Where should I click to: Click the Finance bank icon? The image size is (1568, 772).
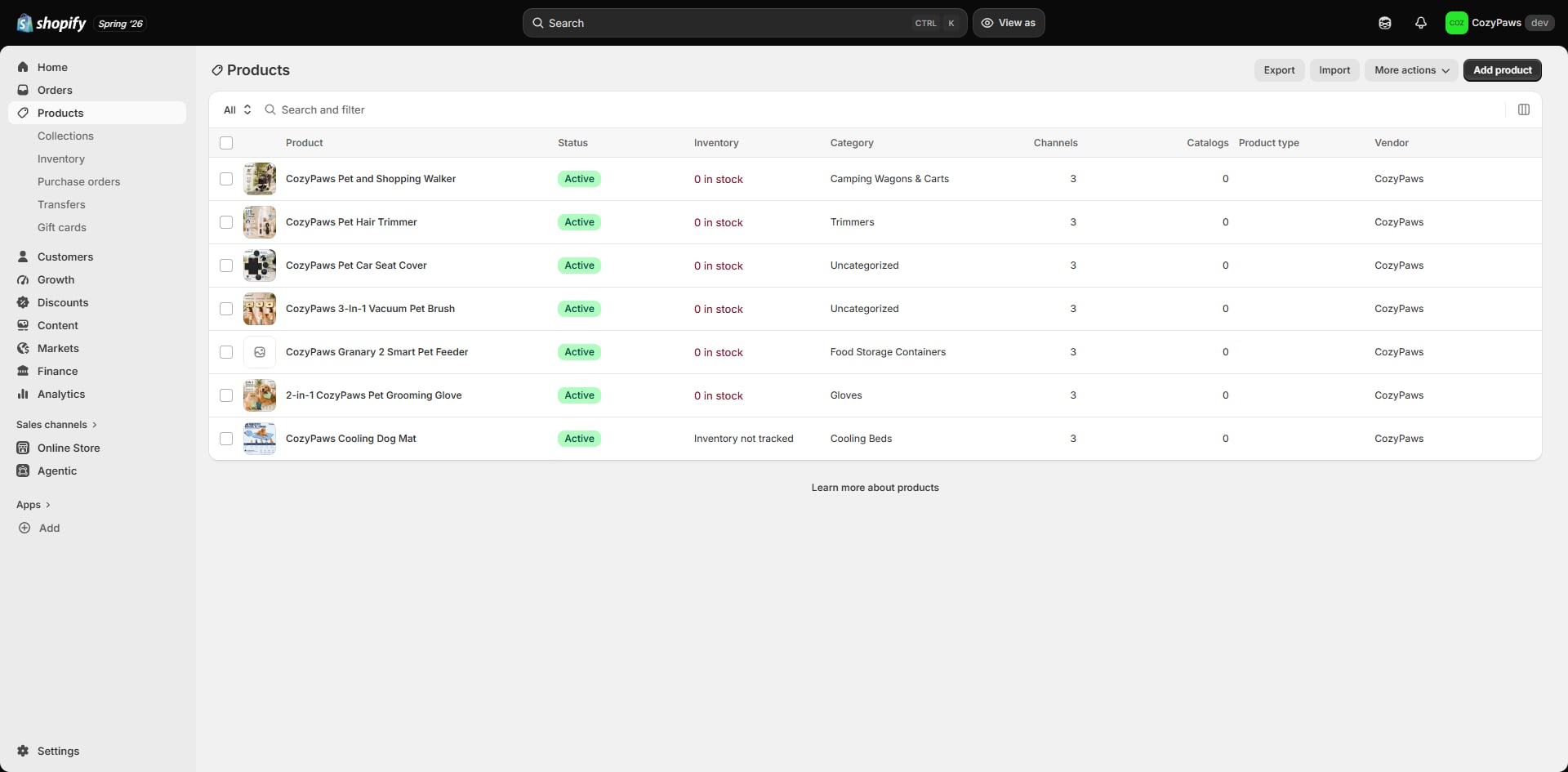pyautogui.click(x=23, y=371)
